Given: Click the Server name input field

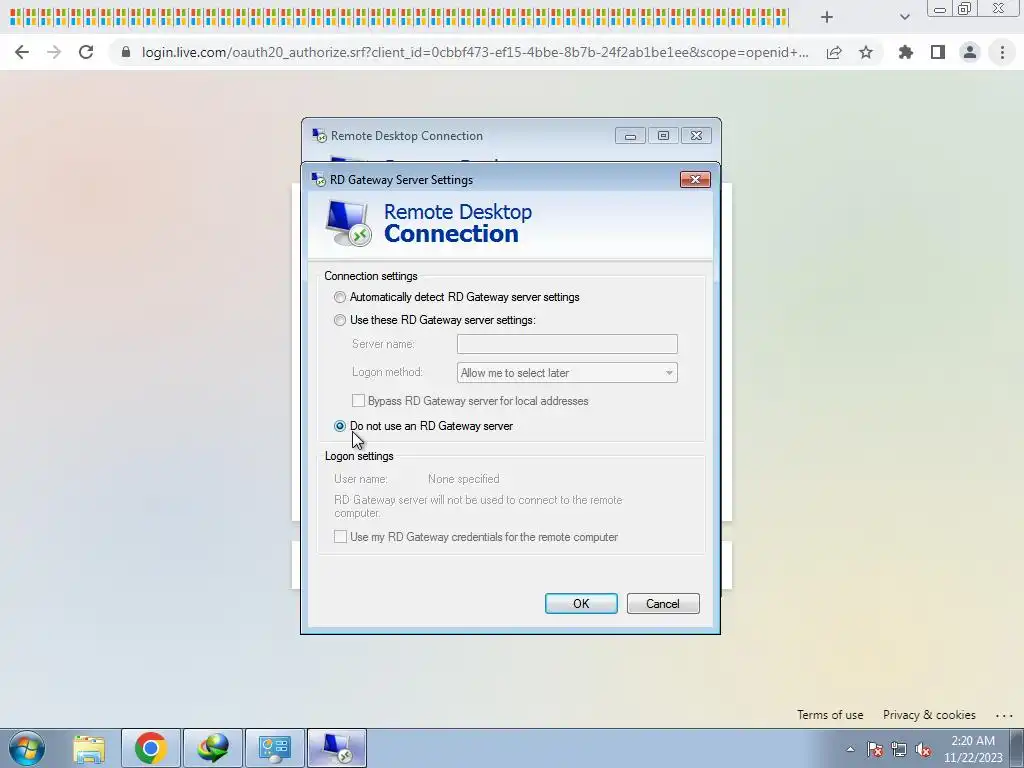Looking at the screenshot, I should pos(567,344).
